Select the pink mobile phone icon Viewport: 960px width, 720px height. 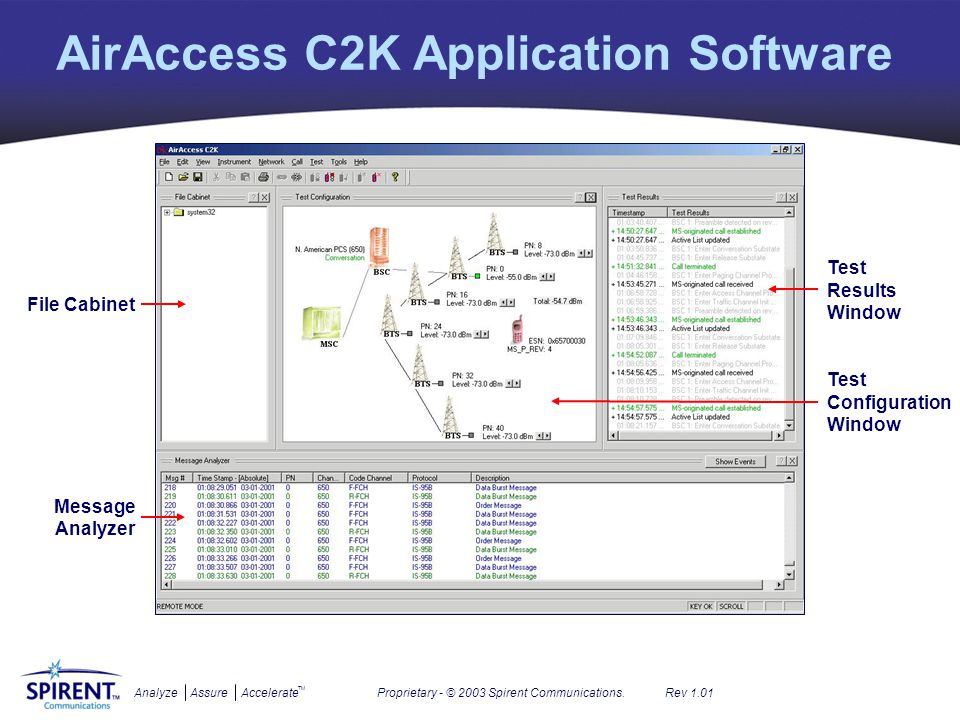517,329
